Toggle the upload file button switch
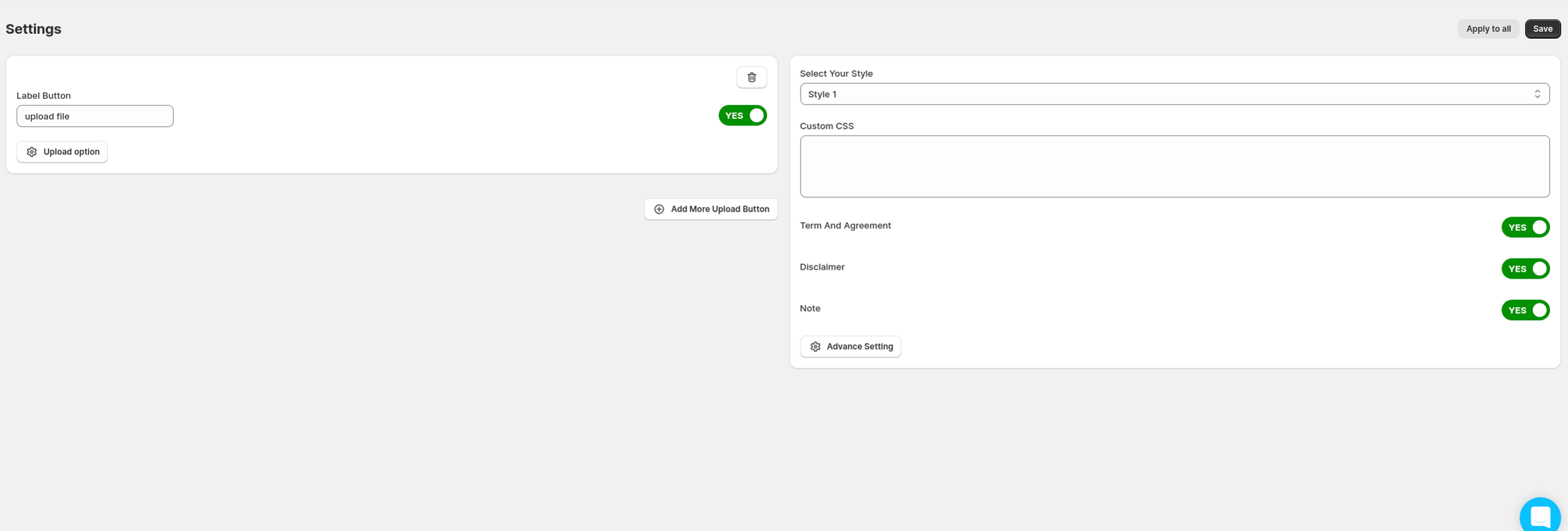Image resolution: width=1568 pixels, height=531 pixels. [x=742, y=115]
